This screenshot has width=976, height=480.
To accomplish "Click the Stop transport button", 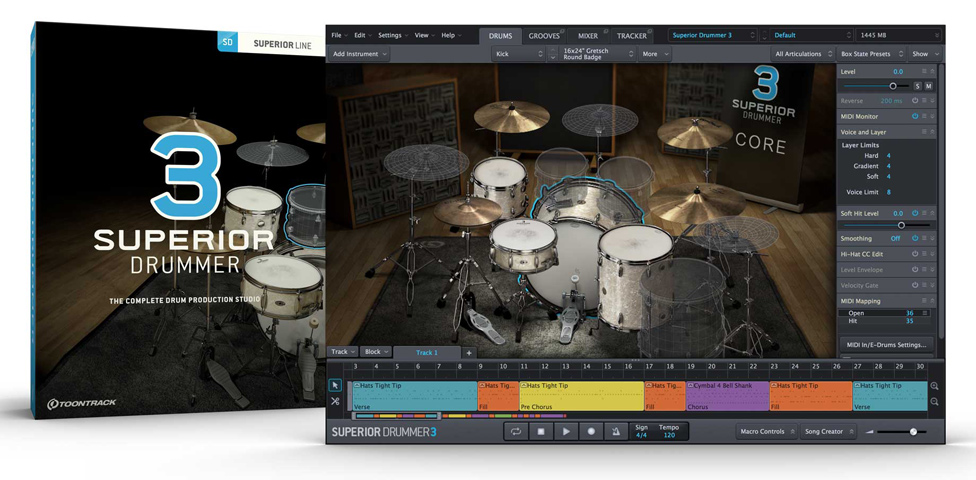I will [x=541, y=431].
